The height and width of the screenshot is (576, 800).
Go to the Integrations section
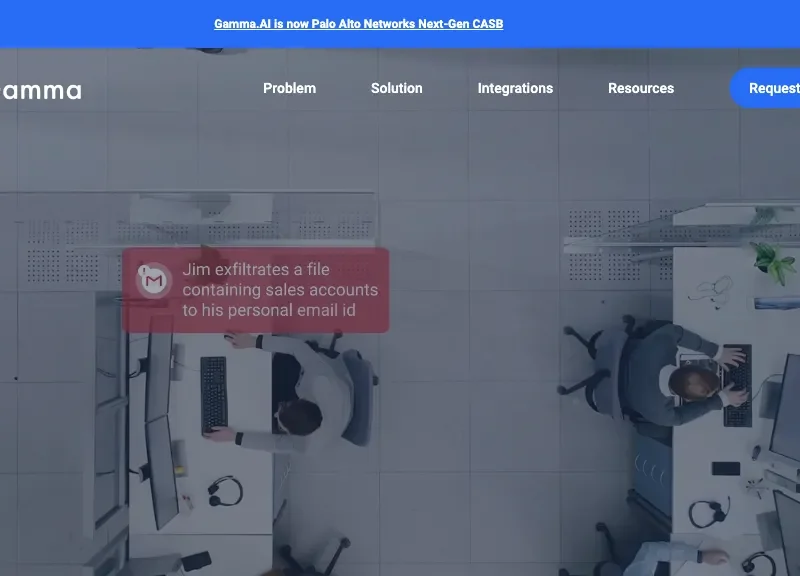point(515,88)
